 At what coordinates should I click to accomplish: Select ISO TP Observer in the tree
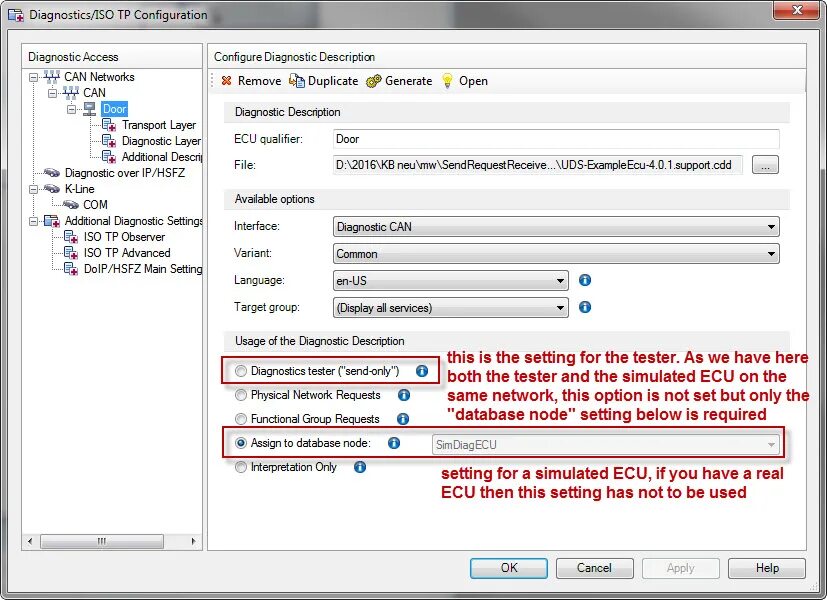(x=124, y=237)
